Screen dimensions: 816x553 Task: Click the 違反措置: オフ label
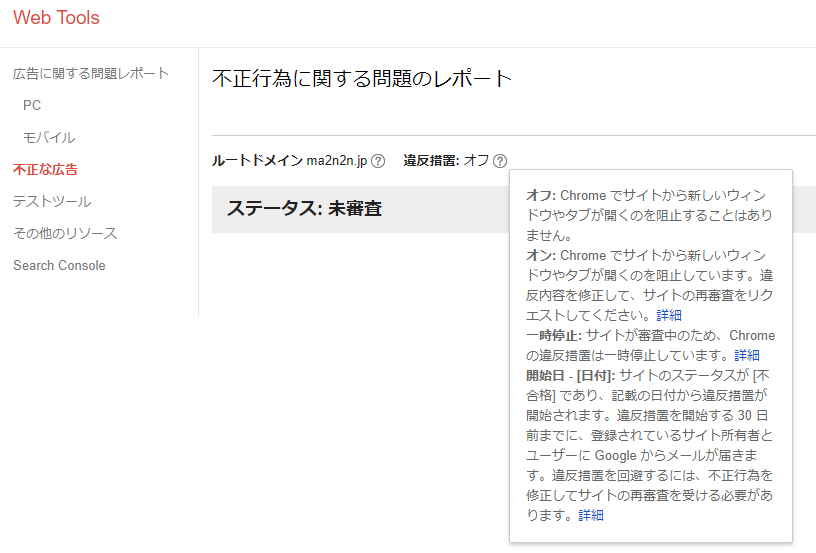click(x=447, y=161)
